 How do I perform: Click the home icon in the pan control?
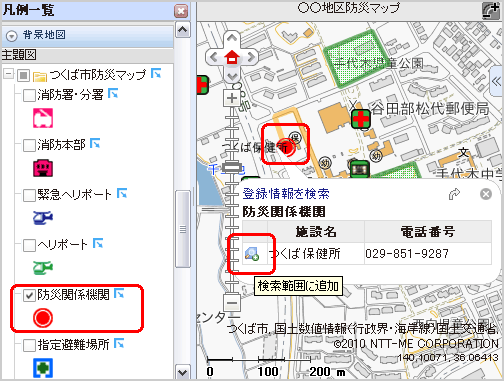pos(232,58)
